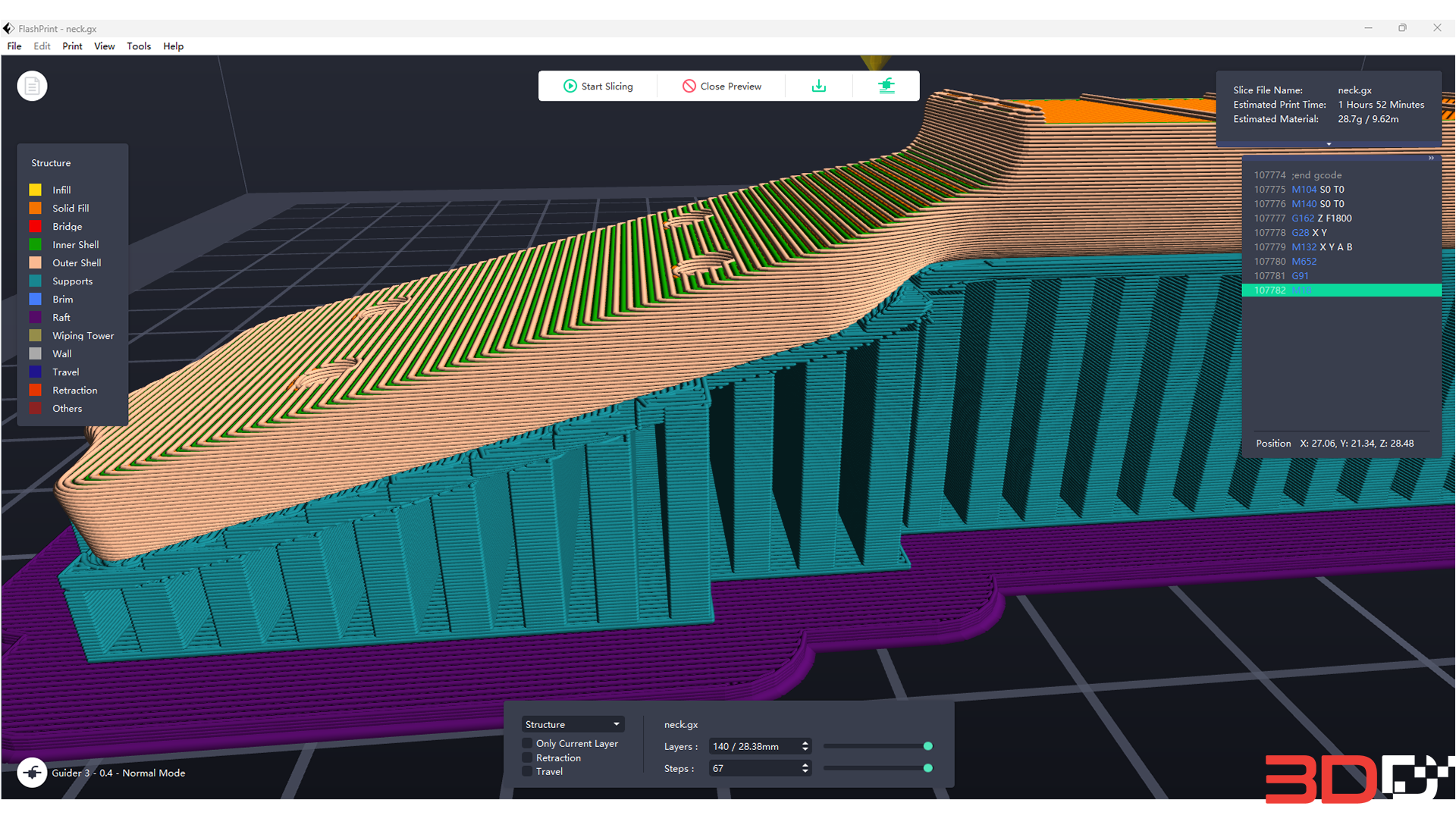Viewport: 1456px width, 819px height.
Task: Open the File menu
Action: (x=14, y=46)
